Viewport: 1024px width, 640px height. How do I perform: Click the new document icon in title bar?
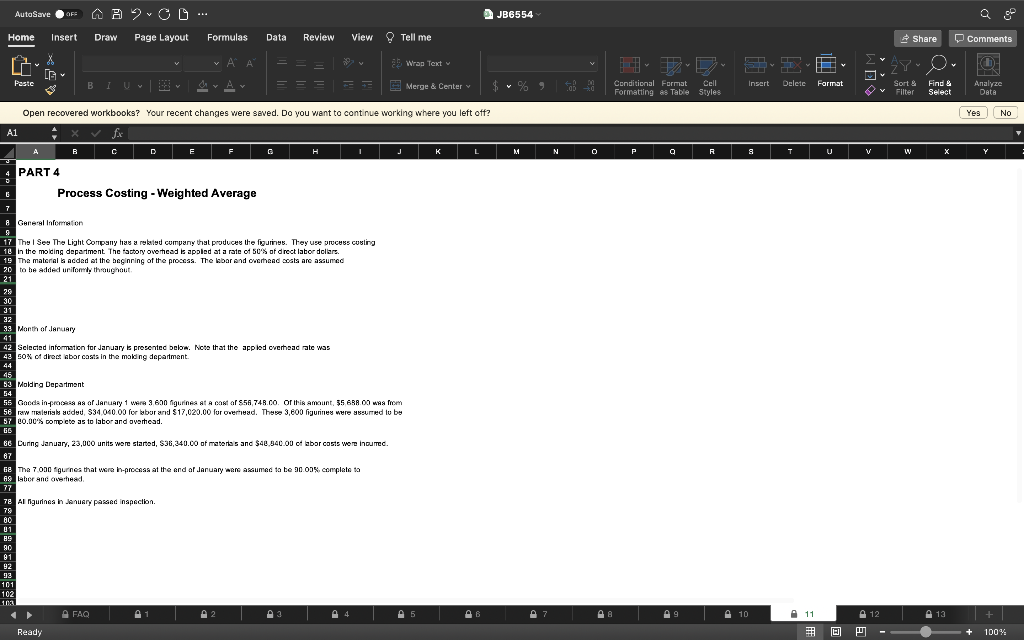(184, 14)
